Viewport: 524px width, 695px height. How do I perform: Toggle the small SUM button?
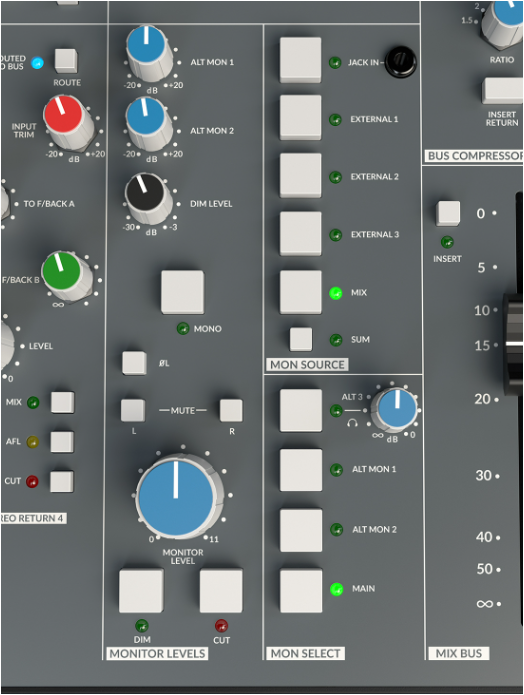[301, 339]
